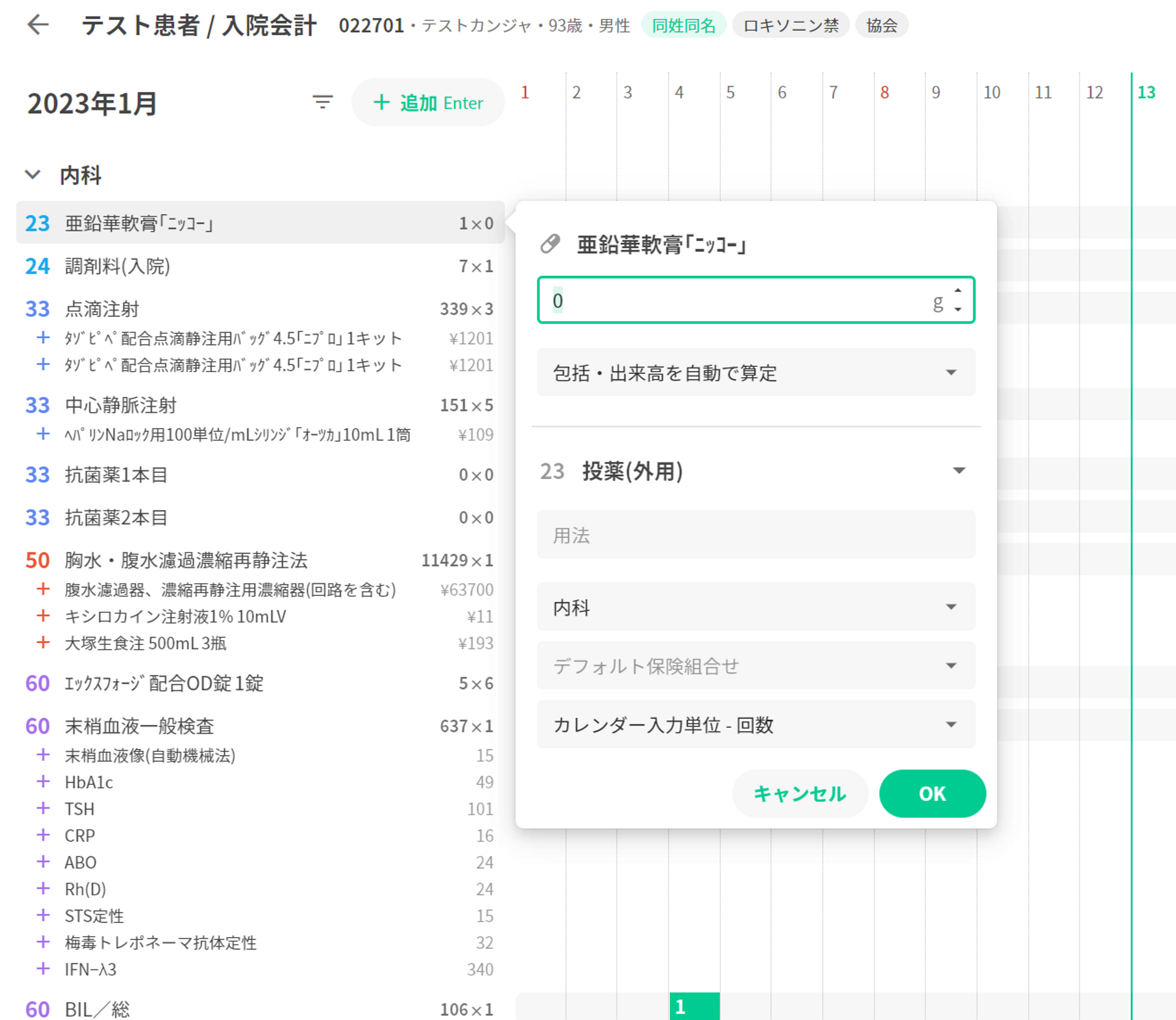Click the 用法 input field
The width and height of the screenshot is (1176, 1020).
pyautogui.click(x=756, y=535)
